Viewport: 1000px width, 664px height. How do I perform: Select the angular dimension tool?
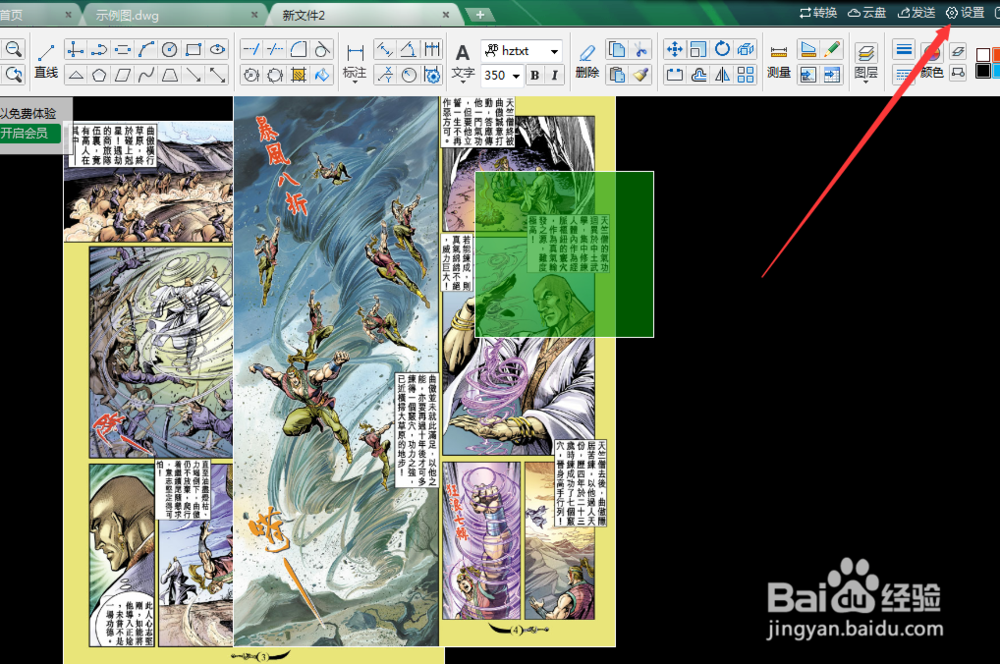(x=408, y=50)
